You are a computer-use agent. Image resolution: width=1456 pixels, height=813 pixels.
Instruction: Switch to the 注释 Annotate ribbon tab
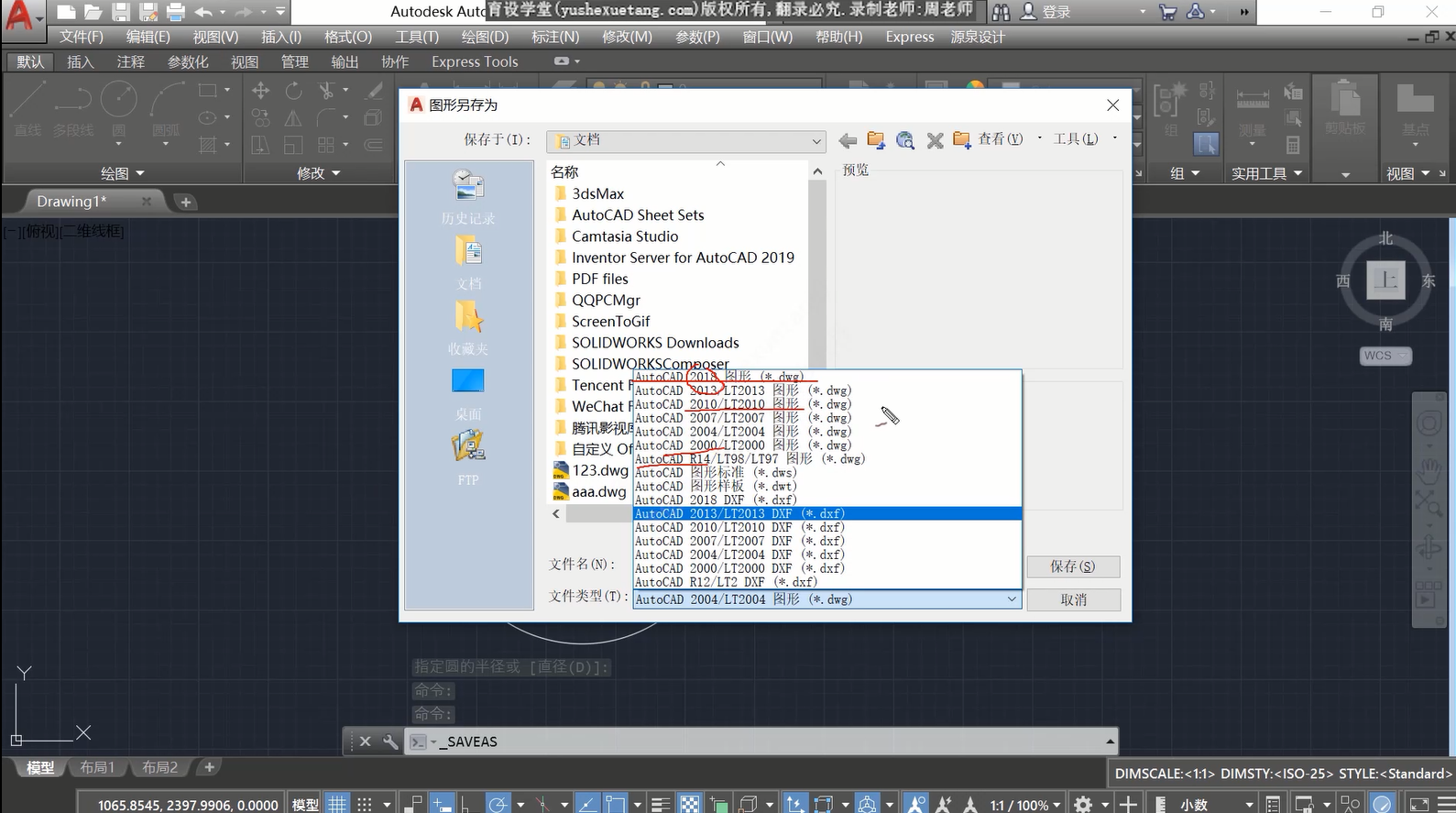(x=131, y=61)
